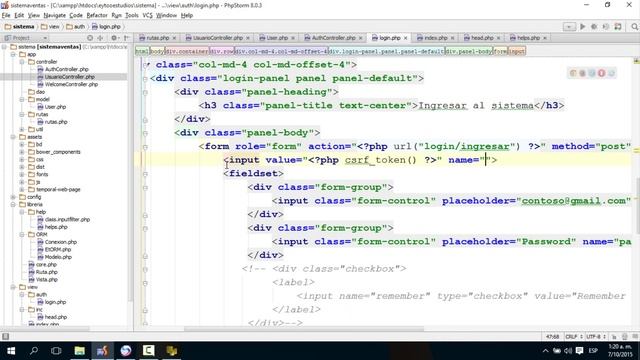Click the editor horizontal scrollbar
The height and width of the screenshot is (360, 640).
pyautogui.click(x=304, y=328)
